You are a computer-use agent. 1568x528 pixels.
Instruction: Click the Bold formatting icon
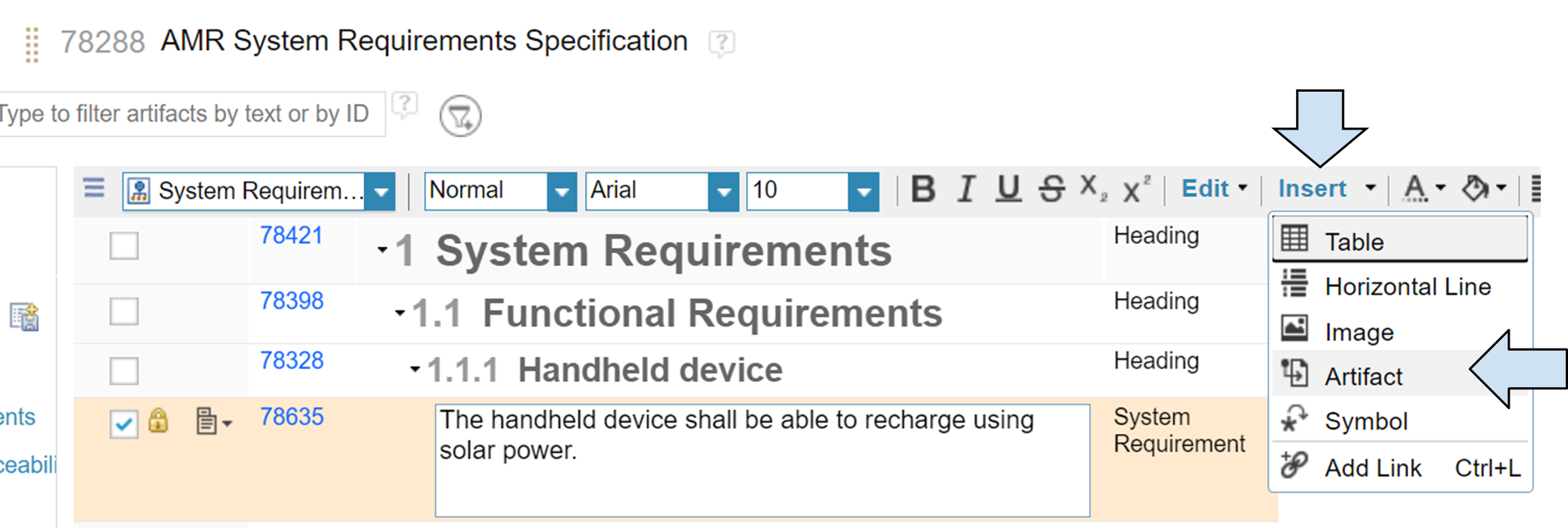[x=923, y=189]
